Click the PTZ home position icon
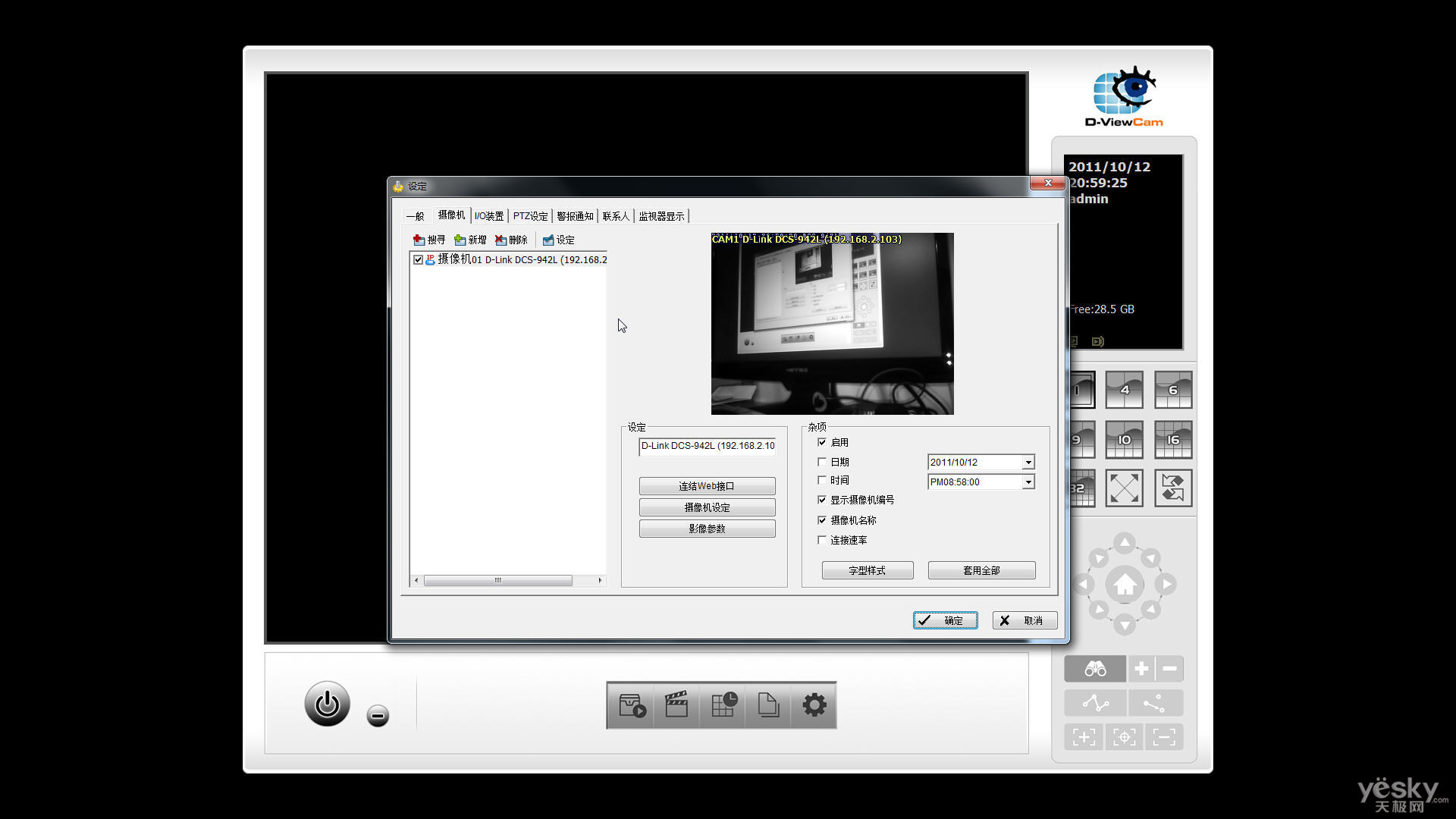1456x819 pixels. click(x=1122, y=583)
